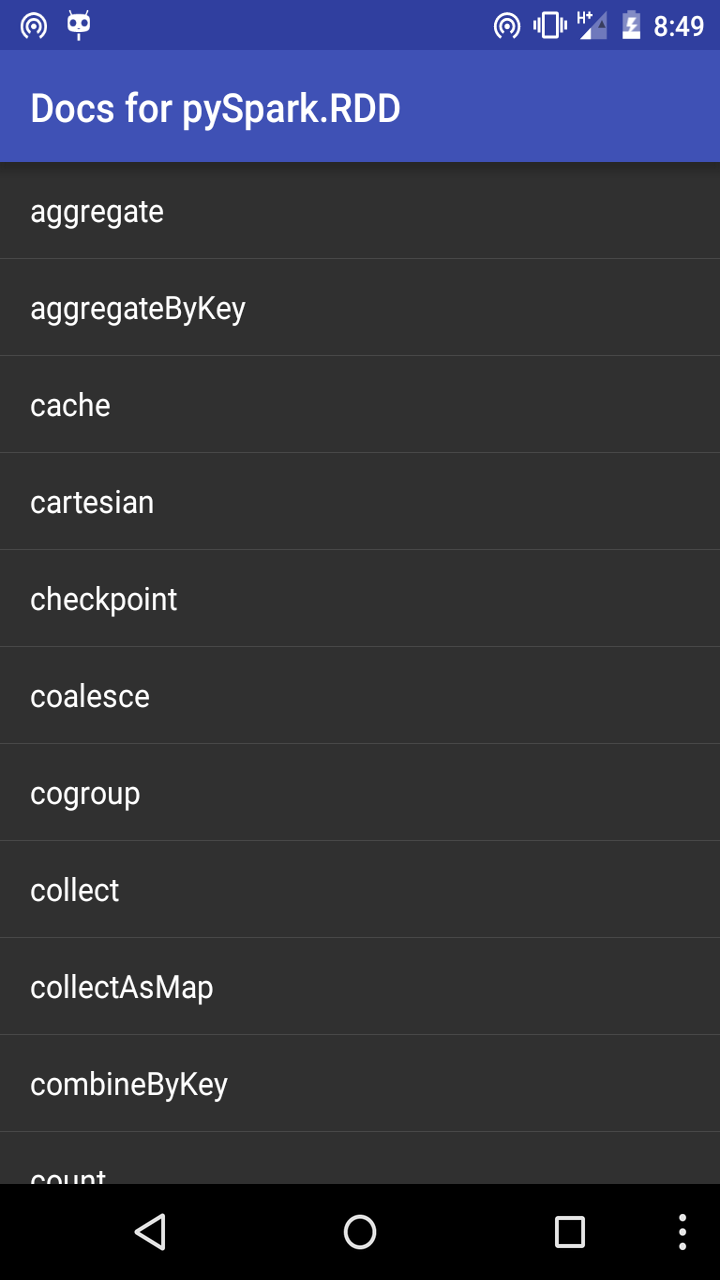Open the cache docs entry

(x=70, y=404)
